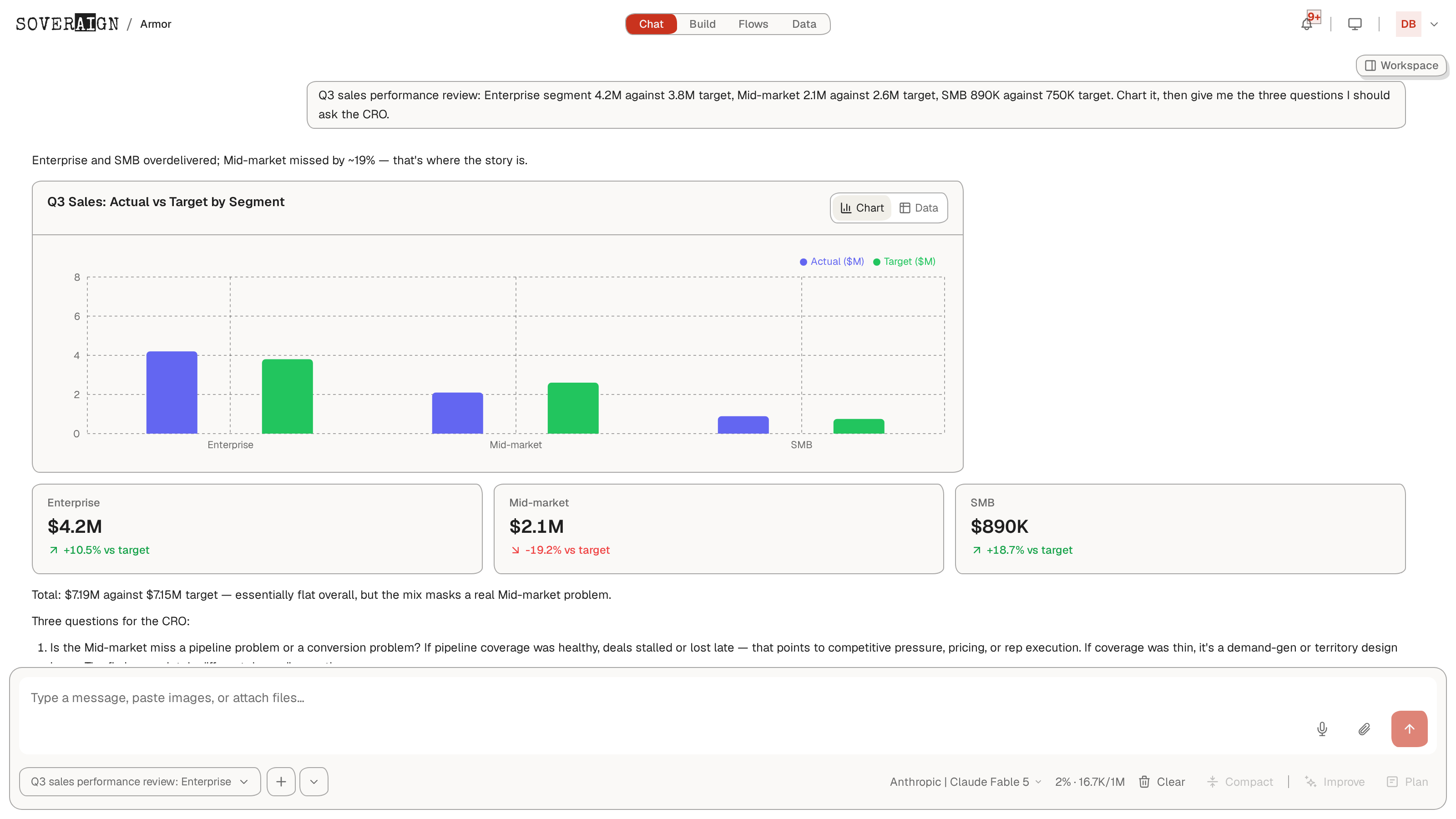Click the +18.7% vs target indicator
The height and width of the screenshot is (819, 1456).
(1022, 550)
